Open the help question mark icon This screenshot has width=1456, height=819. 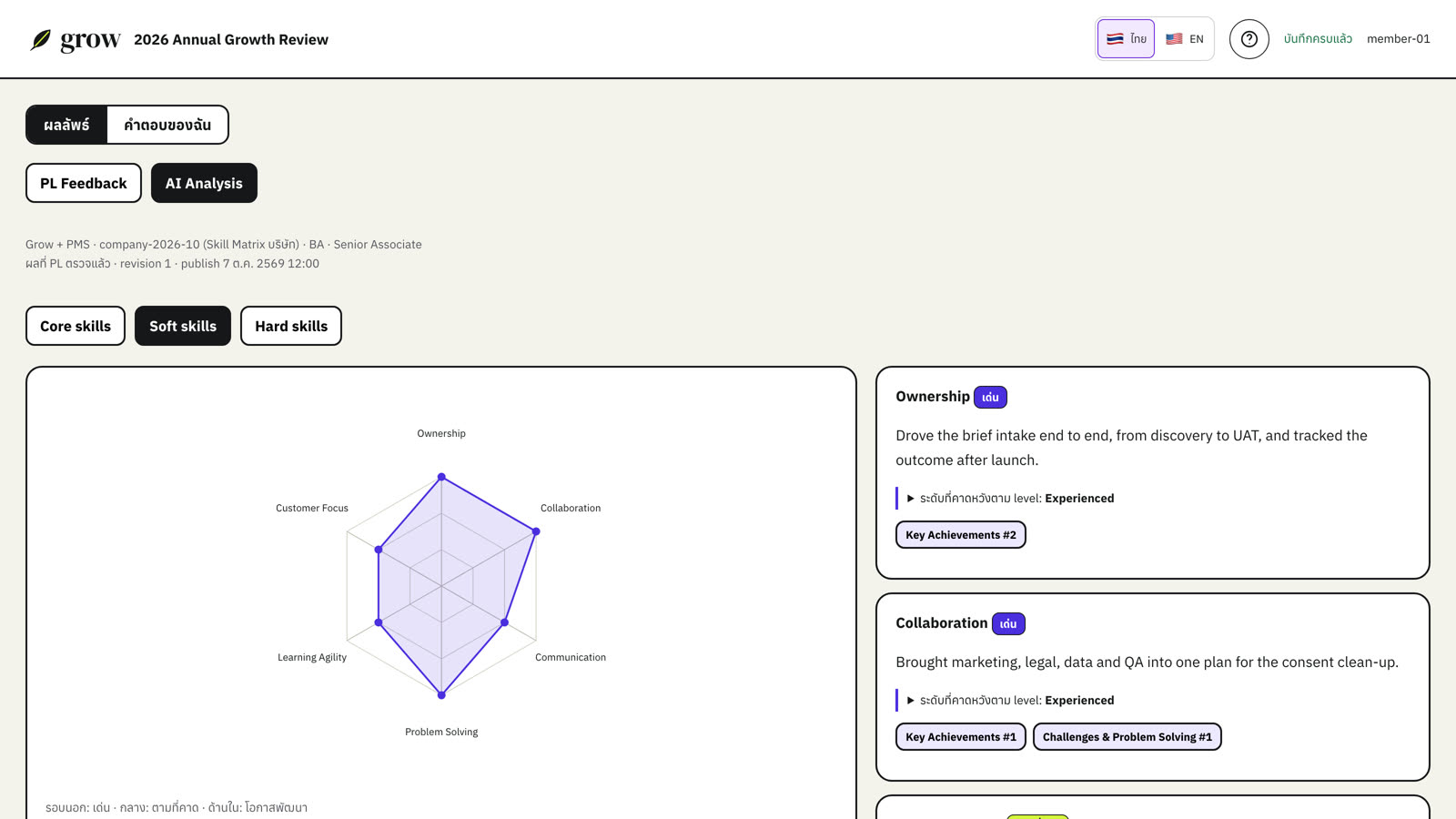tap(1249, 39)
